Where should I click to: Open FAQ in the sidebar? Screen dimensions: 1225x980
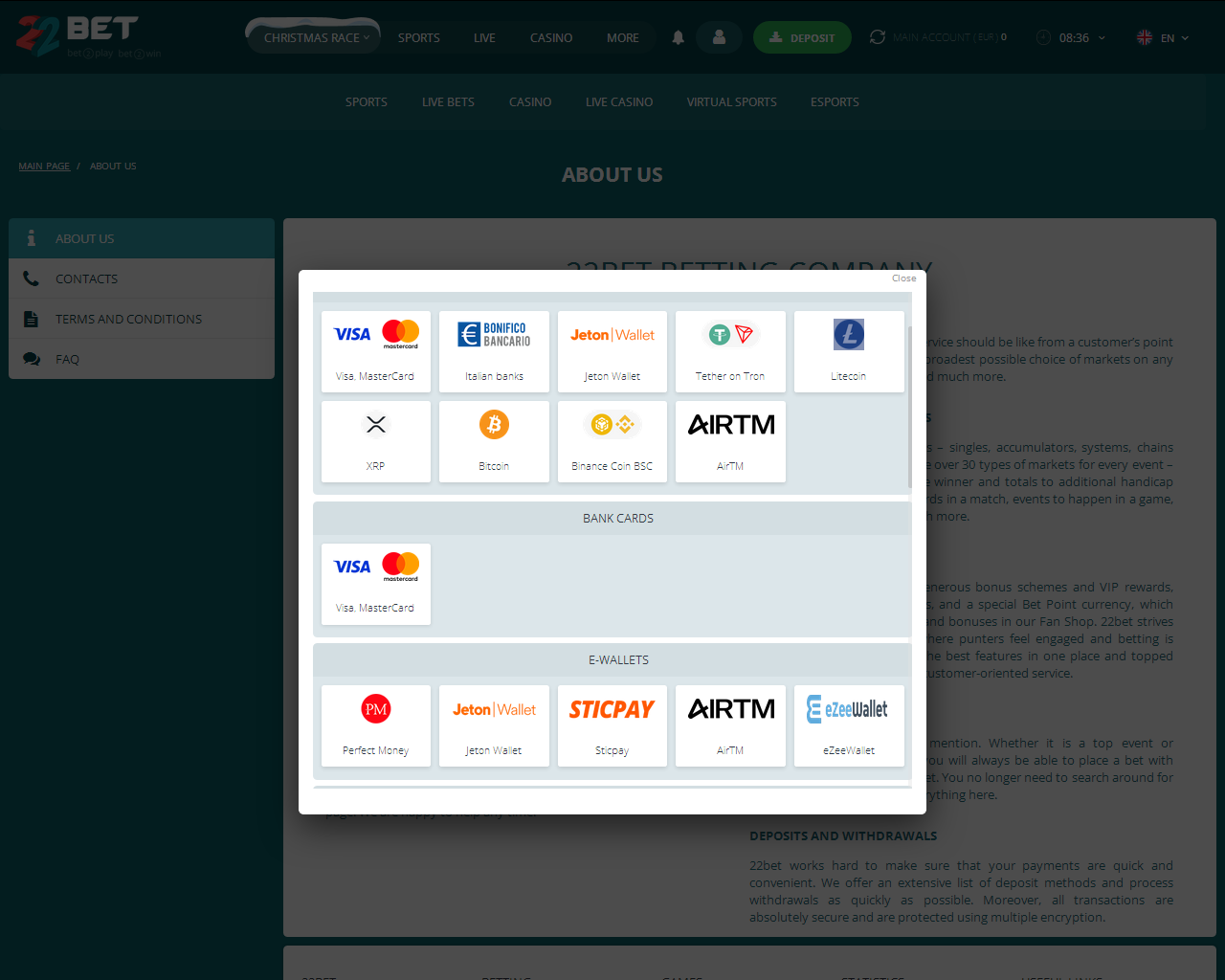[142, 359]
